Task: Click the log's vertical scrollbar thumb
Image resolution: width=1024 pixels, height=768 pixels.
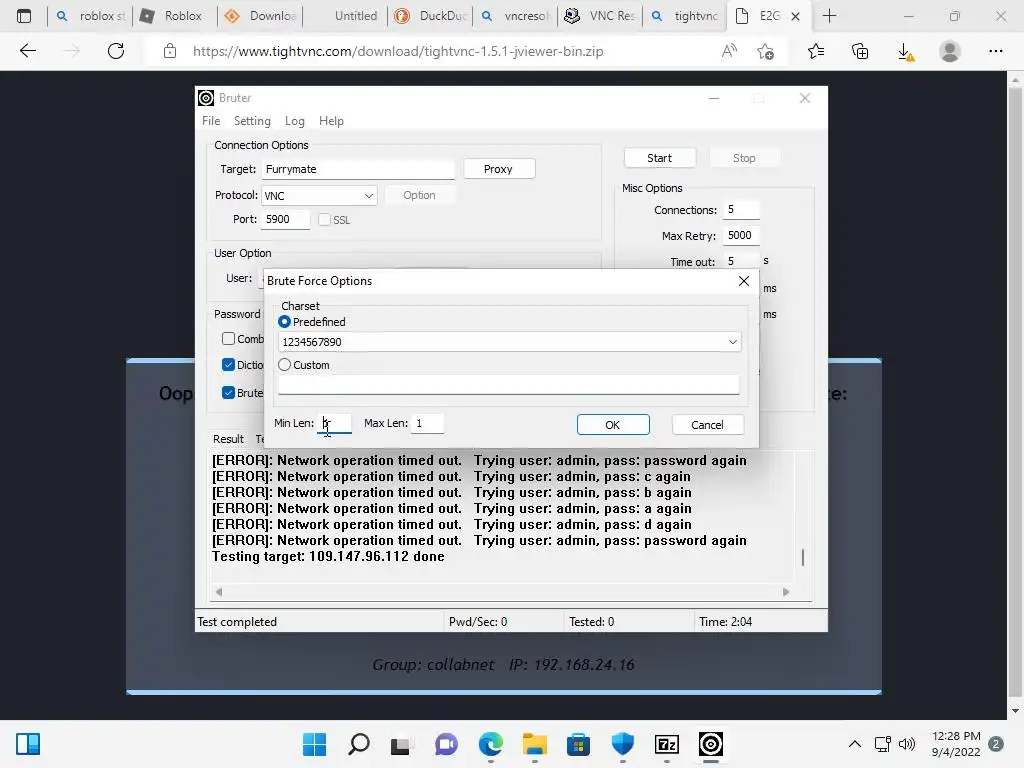Action: coord(803,557)
